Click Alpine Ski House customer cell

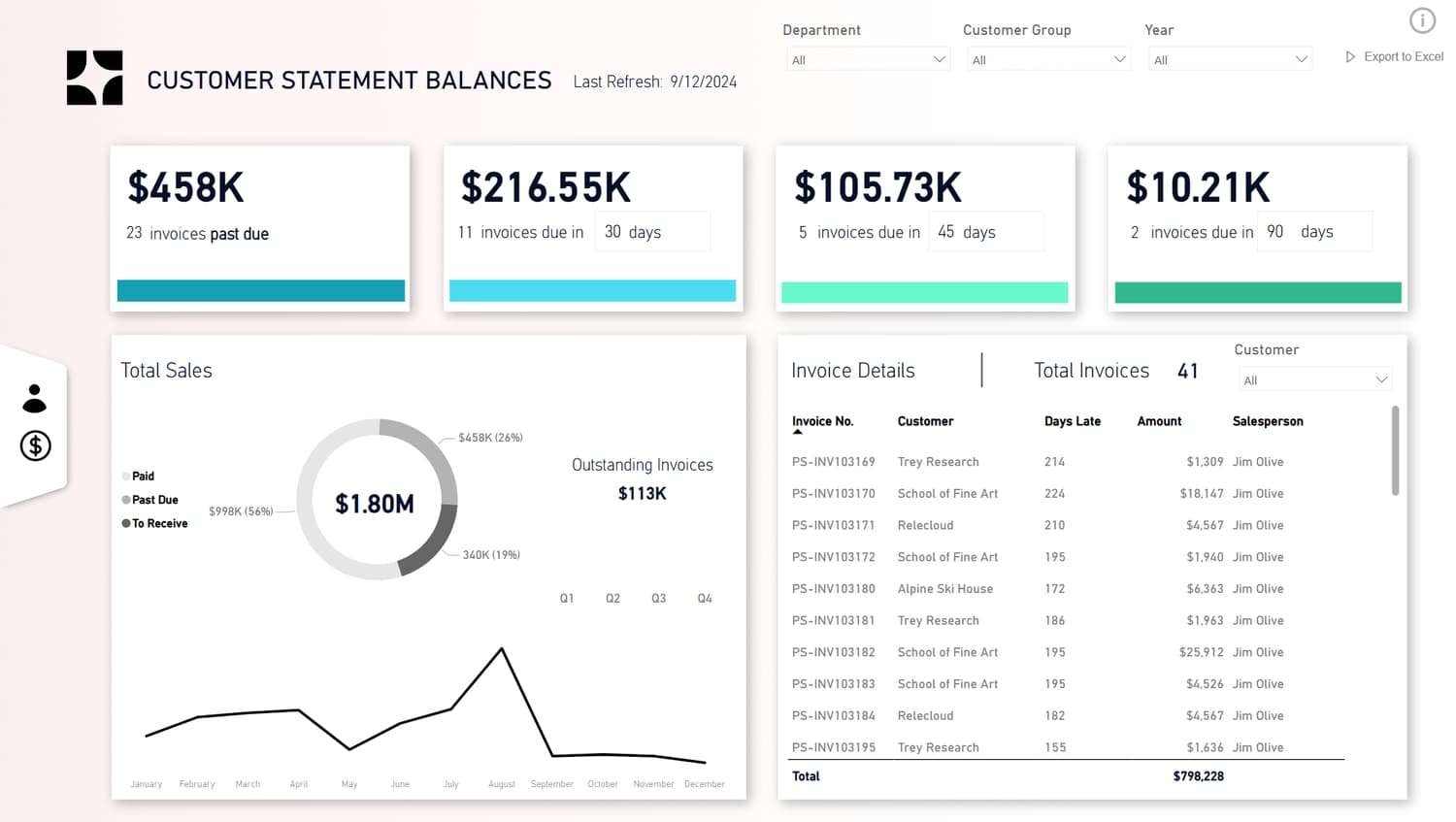coord(945,589)
